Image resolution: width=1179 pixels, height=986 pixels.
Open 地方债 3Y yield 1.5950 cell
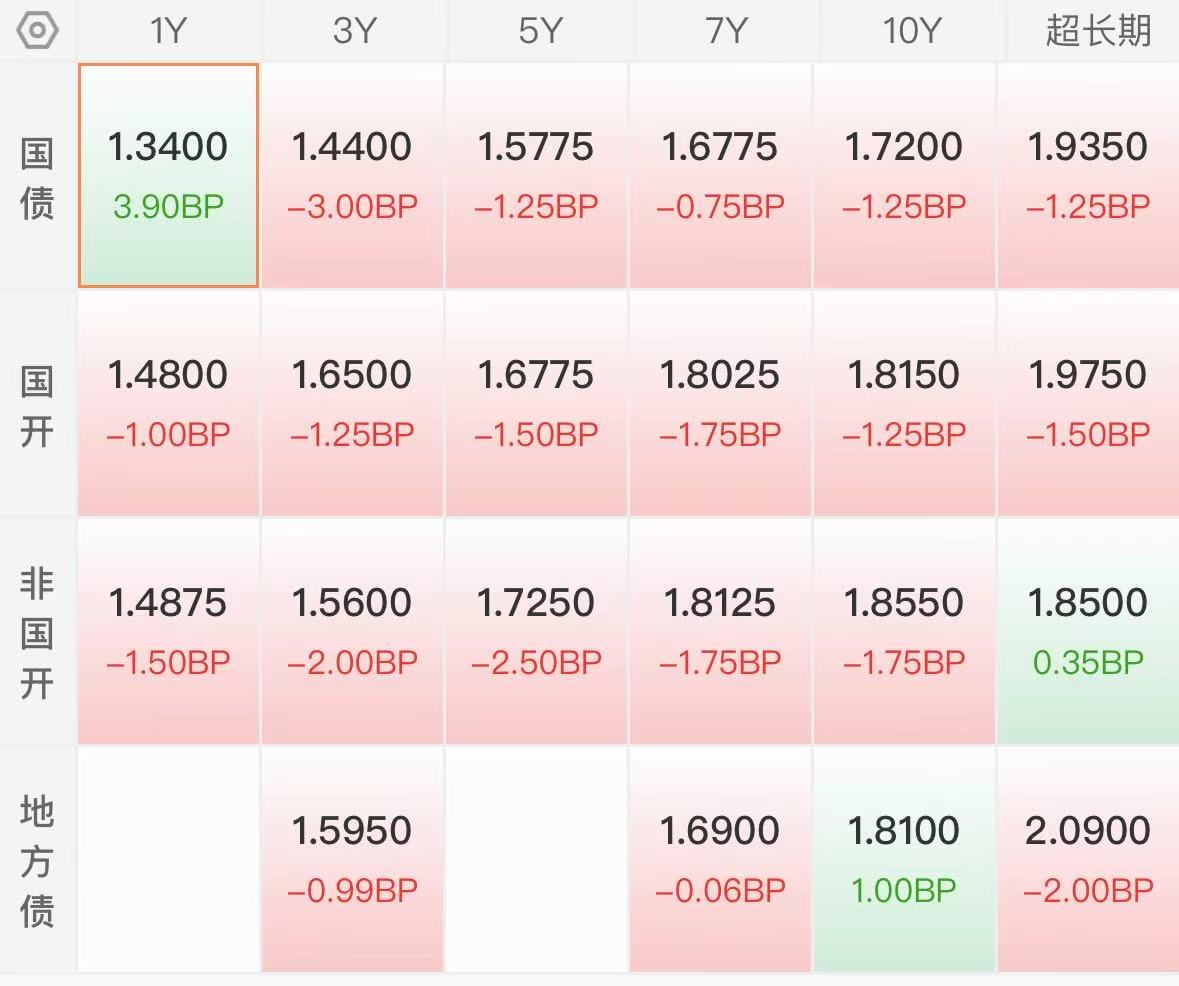click(352, 860)
